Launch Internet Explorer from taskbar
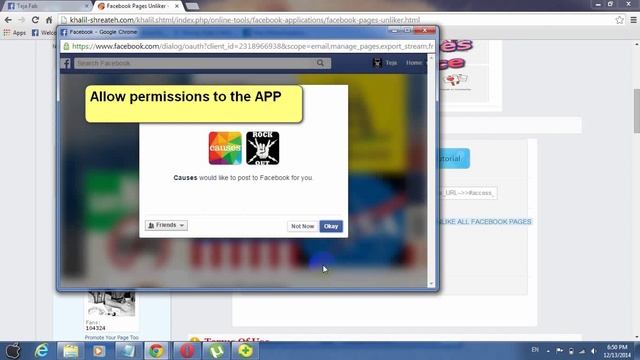Viewport: 640px width, 360px height. click(42, 351)
